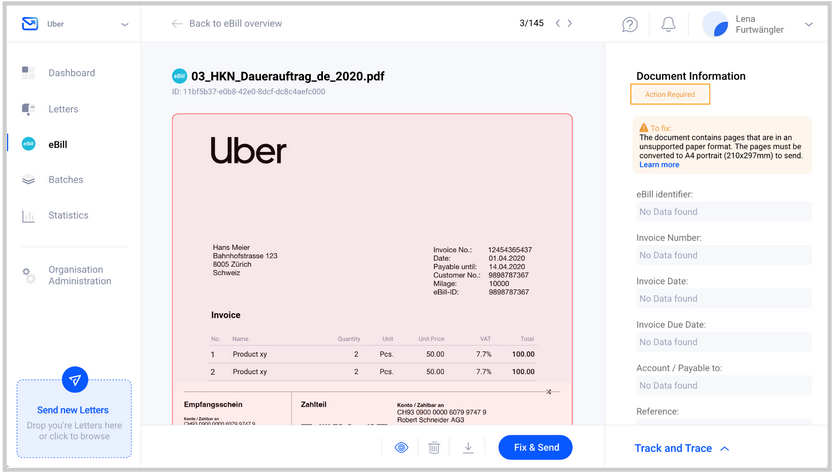
Task: Click the document ID text
Action: (x=248, y=91)
